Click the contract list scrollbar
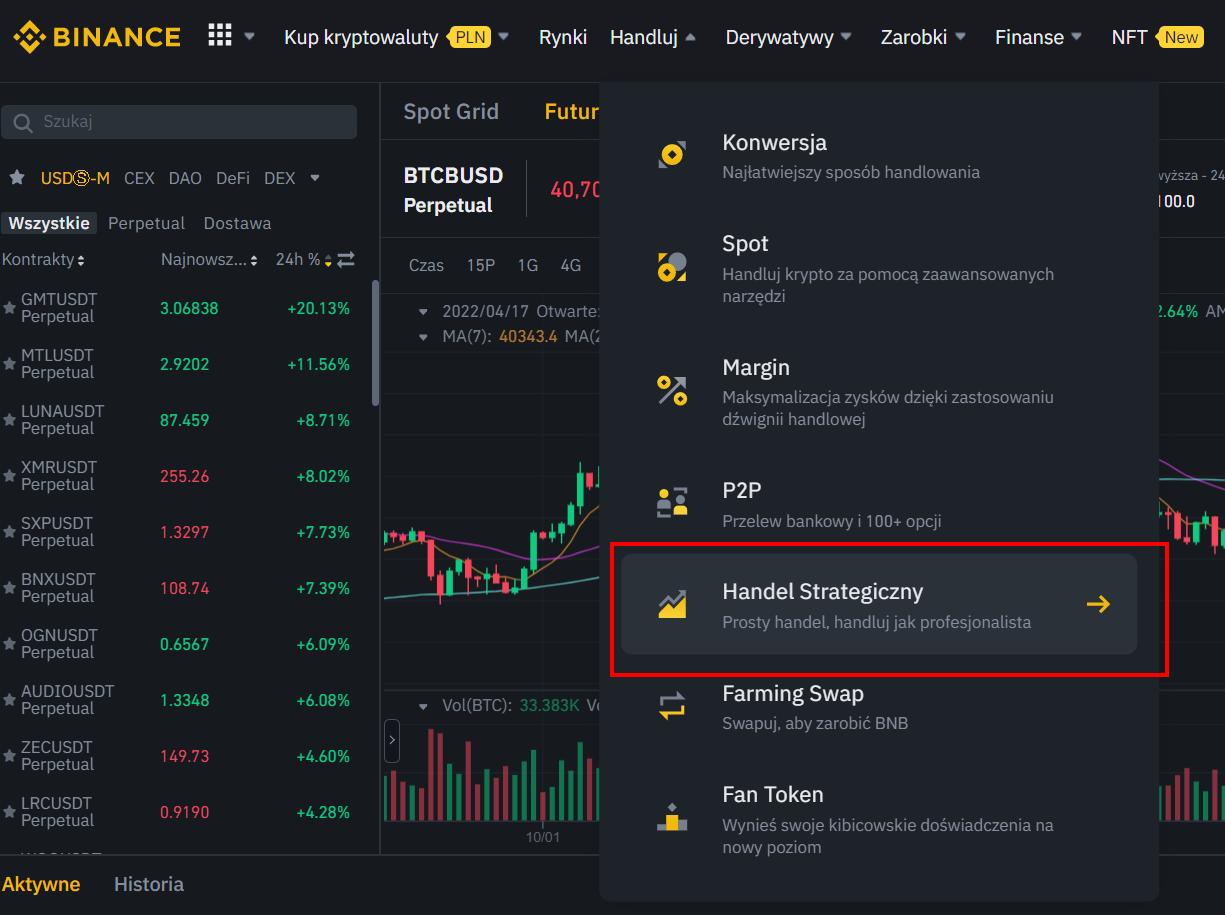1225x915 pixels. [x=376, y=342]
